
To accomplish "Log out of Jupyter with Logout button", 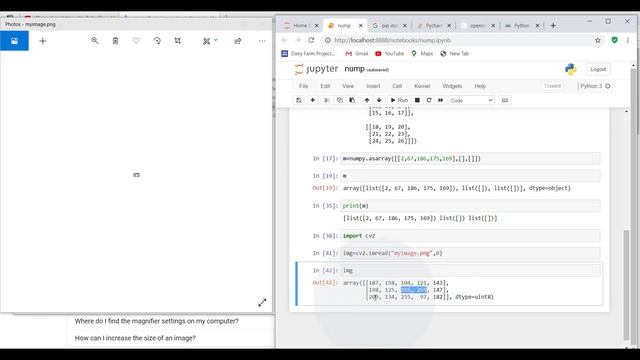I will (598, 69).
